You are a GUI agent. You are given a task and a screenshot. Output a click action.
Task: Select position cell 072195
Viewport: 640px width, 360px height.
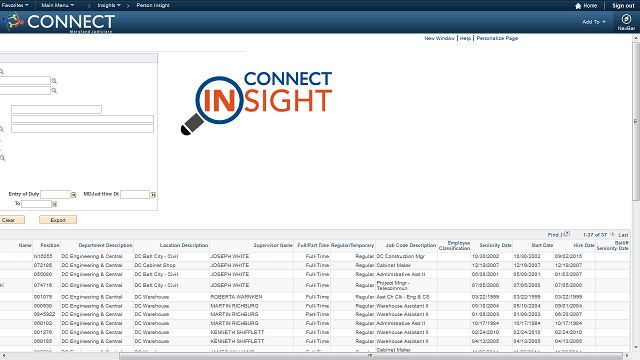[43, 265]
